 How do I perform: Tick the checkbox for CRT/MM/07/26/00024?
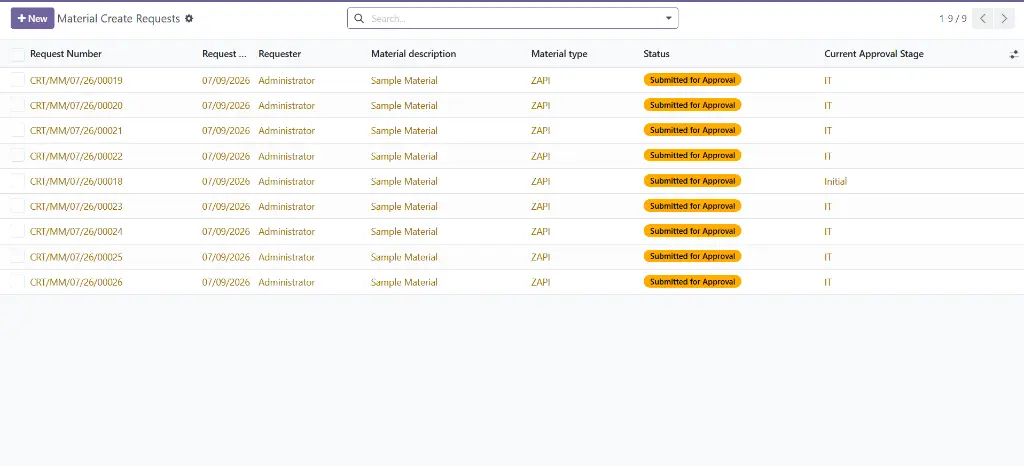(x=18, y=231)
